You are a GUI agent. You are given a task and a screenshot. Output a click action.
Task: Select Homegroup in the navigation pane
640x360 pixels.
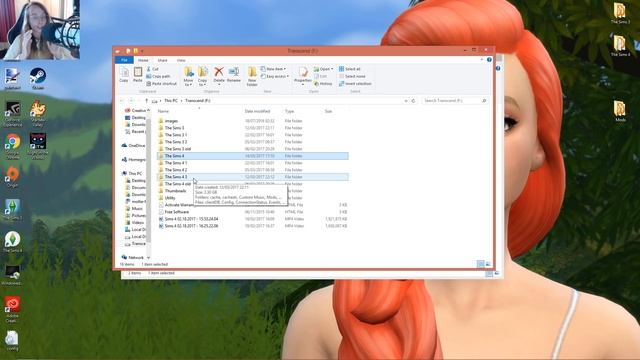click(x=133, y=160)
